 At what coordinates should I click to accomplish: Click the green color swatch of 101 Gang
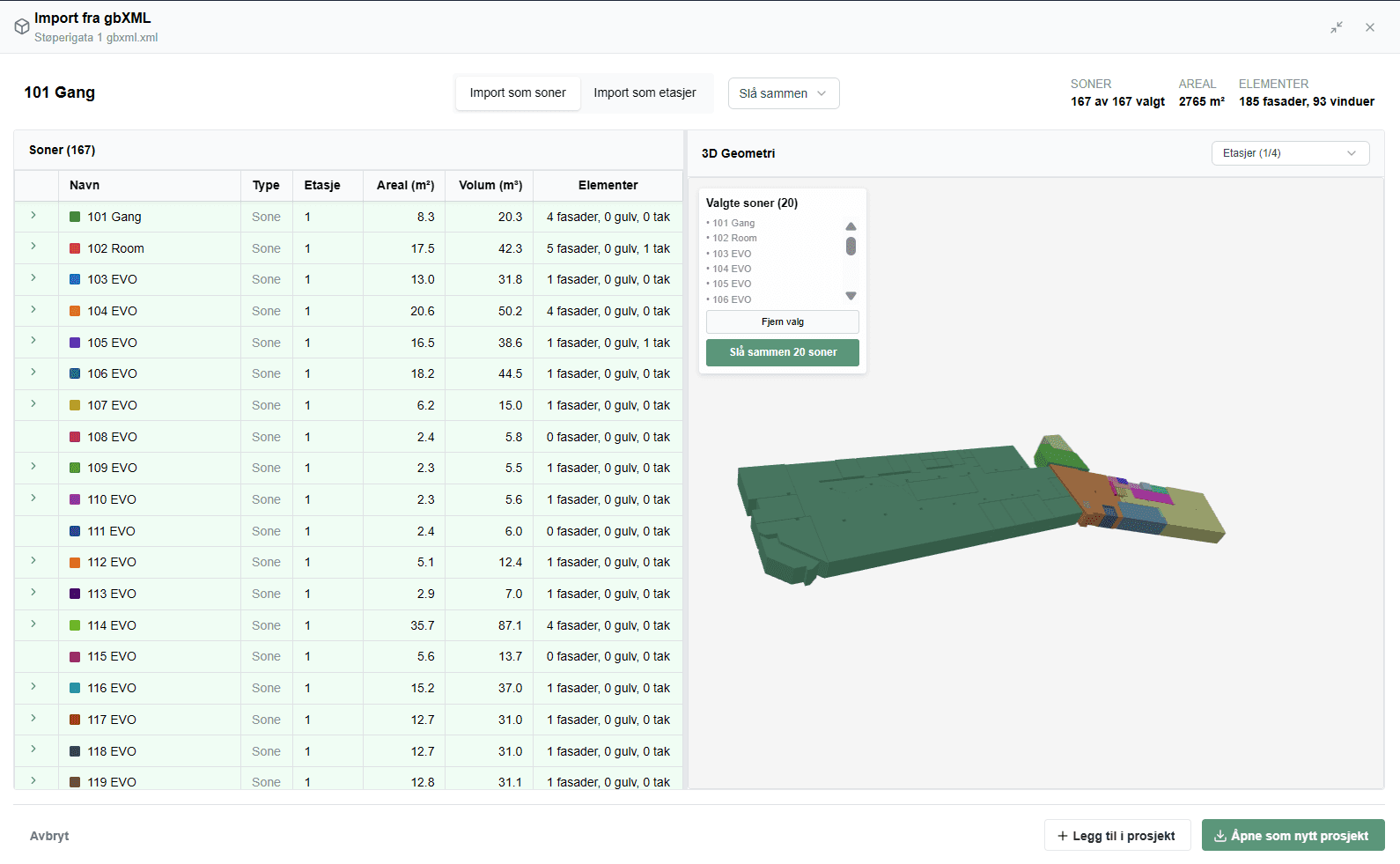click(75, 217)
